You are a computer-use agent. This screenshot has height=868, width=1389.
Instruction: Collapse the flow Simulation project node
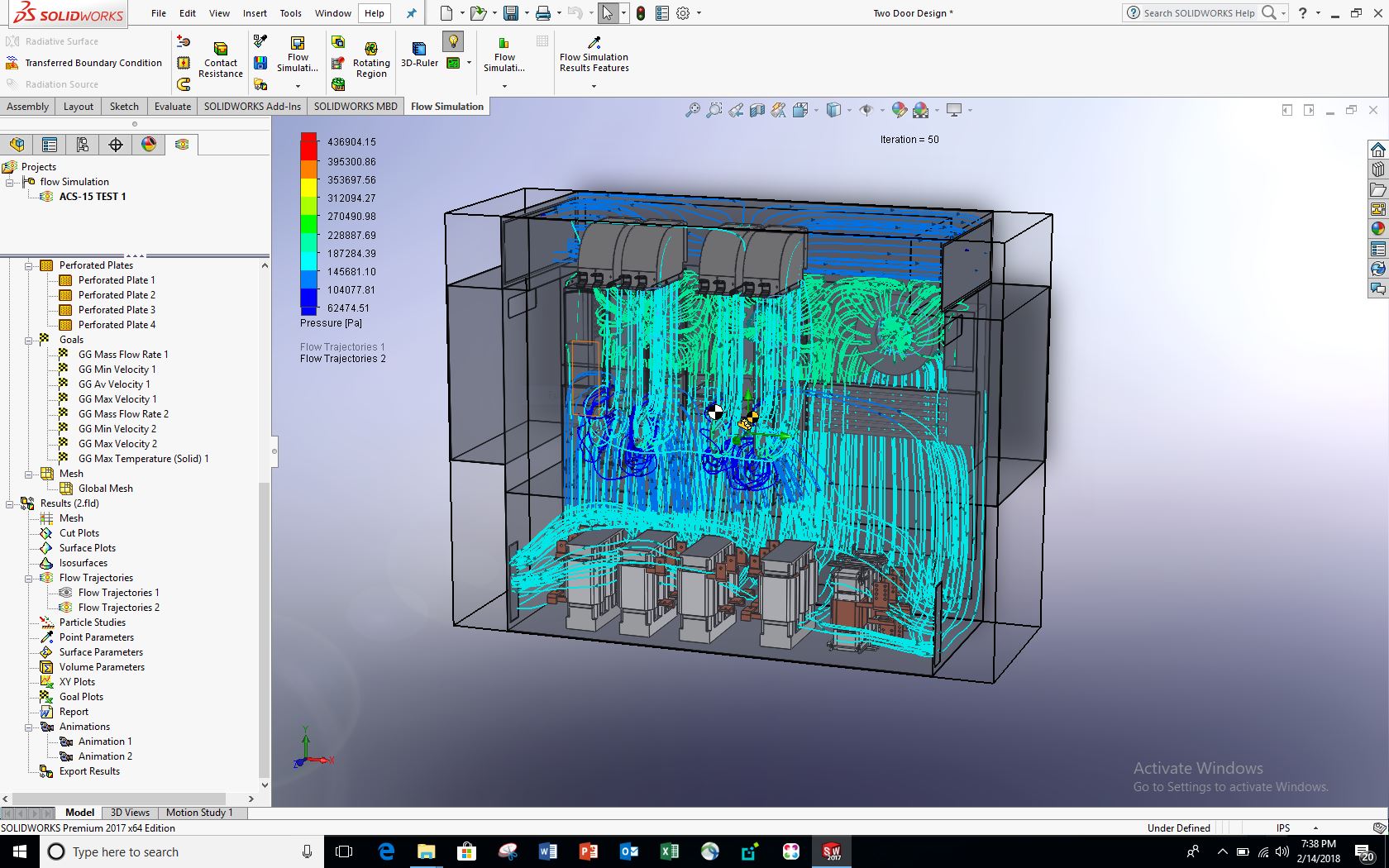click(10, 183)
